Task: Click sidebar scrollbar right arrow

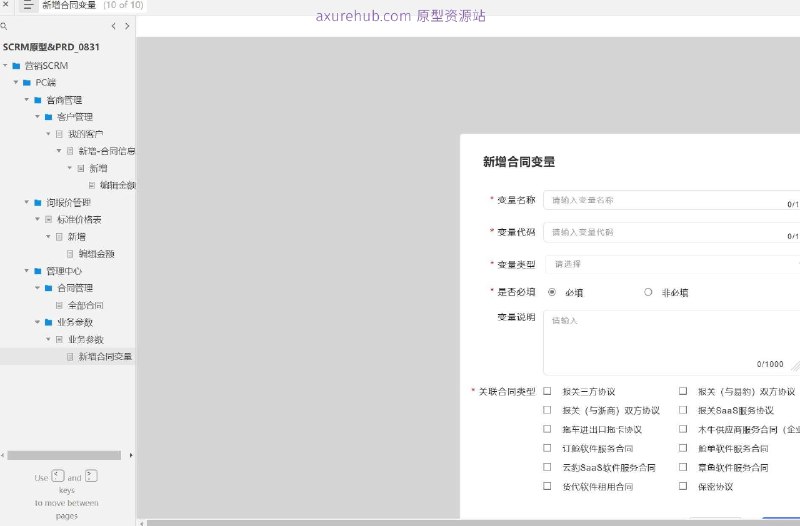Action: [x=131, y=455]
